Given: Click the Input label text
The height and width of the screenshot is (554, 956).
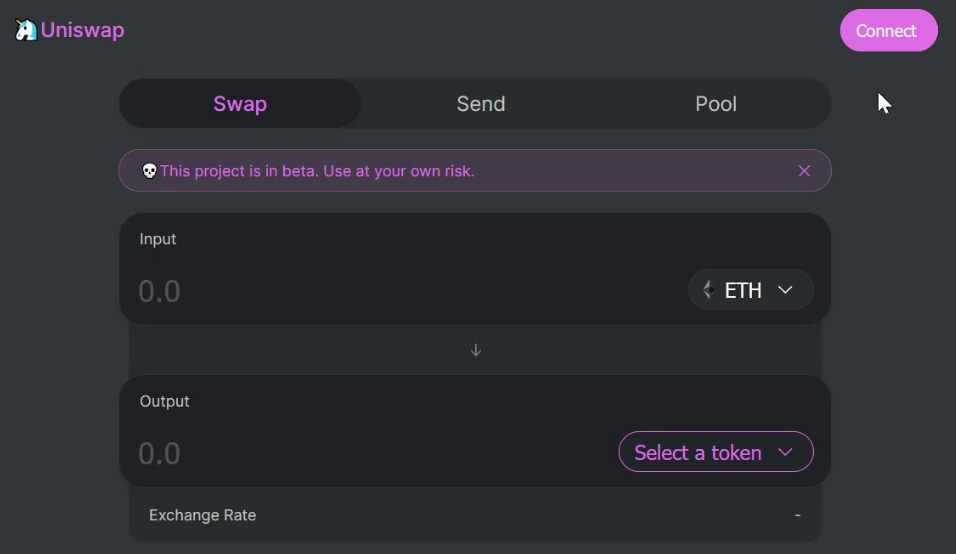Looking at the screenshot, I should coord(158,239).
